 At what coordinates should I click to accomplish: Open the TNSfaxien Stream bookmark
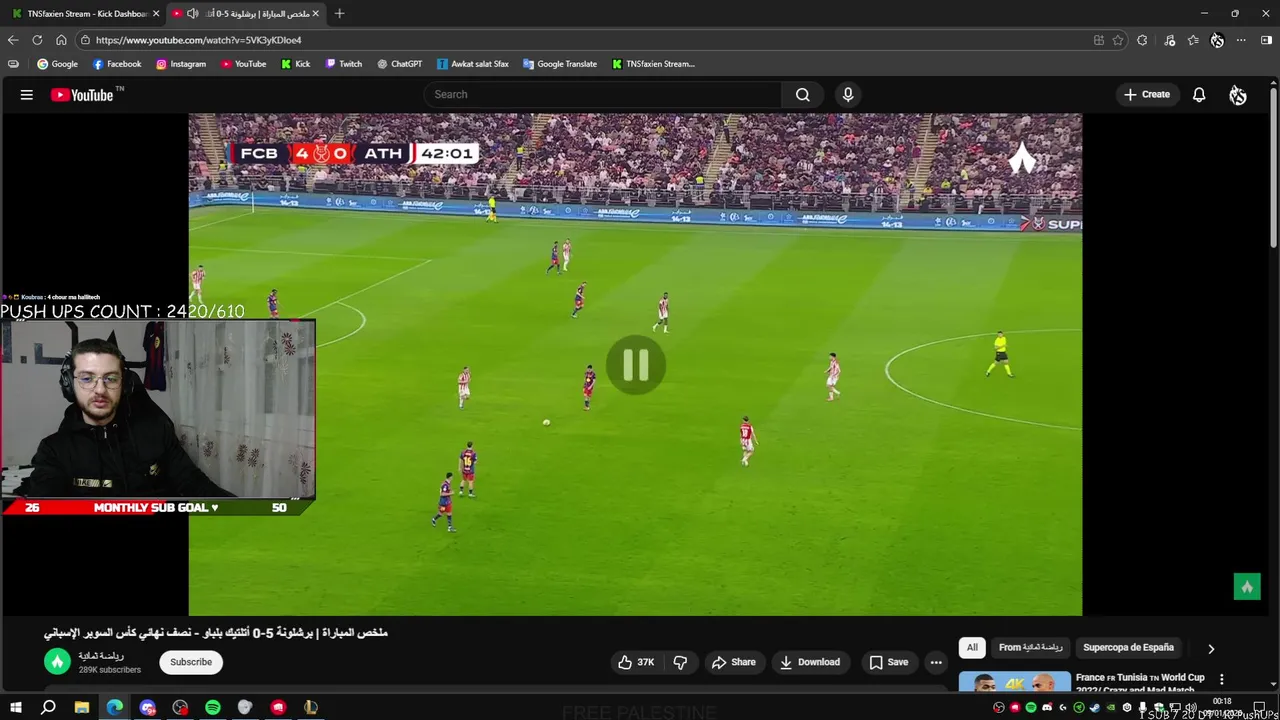[x=654, y=64]
